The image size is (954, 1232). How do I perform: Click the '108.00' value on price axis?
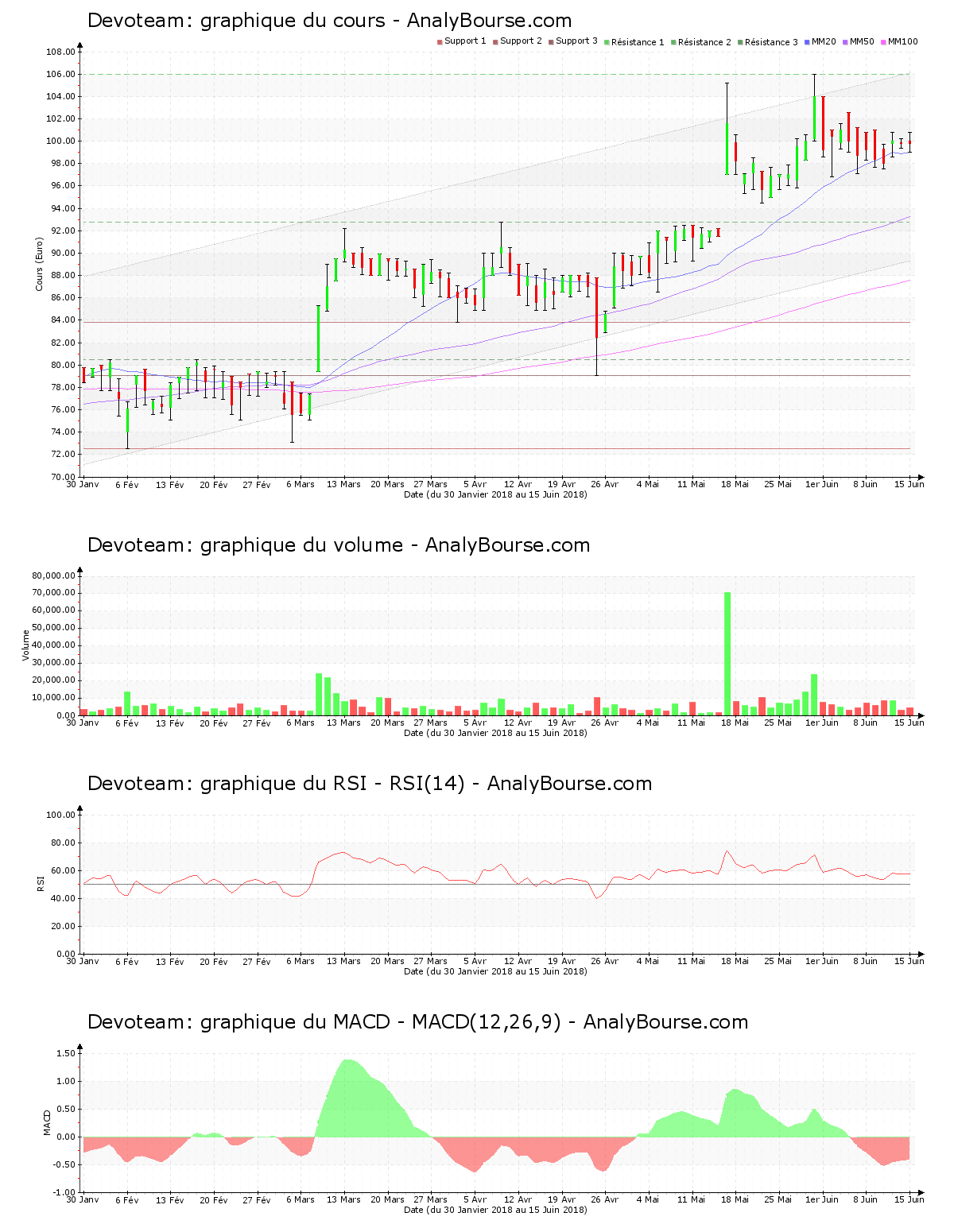60,52
